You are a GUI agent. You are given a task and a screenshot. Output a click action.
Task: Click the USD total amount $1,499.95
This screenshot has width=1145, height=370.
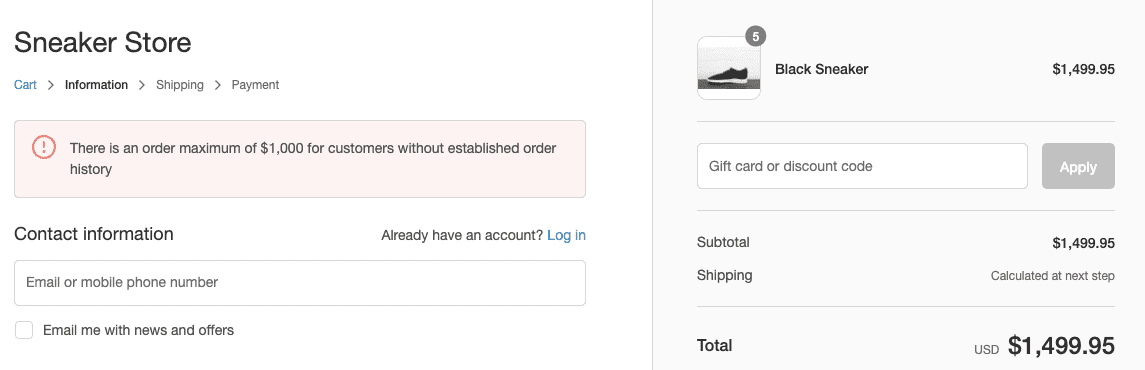click(x=1061, y=346)
